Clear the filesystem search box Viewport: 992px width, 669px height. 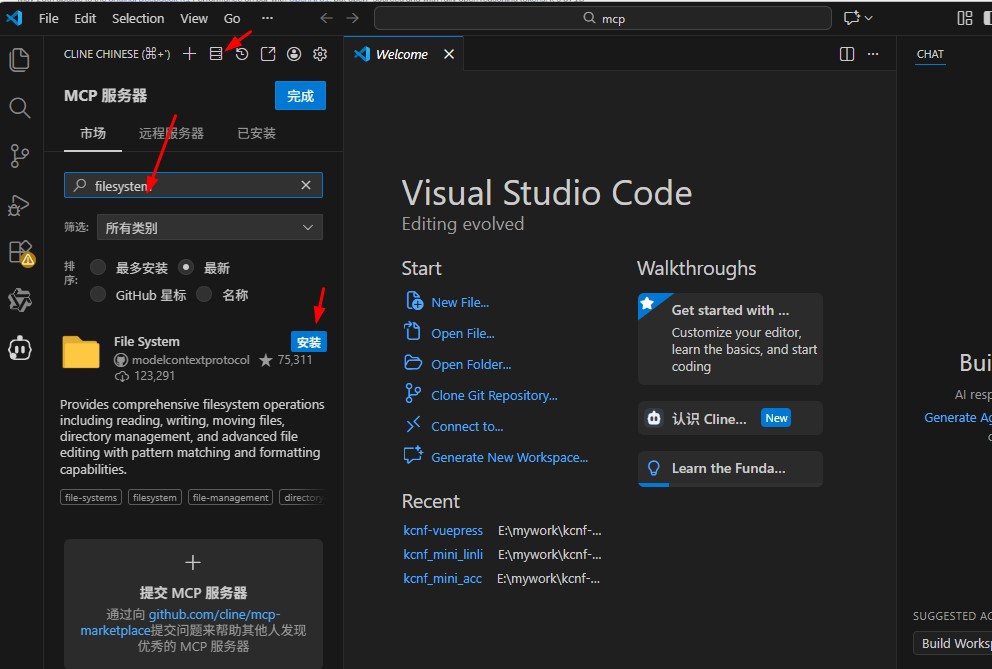306,185
